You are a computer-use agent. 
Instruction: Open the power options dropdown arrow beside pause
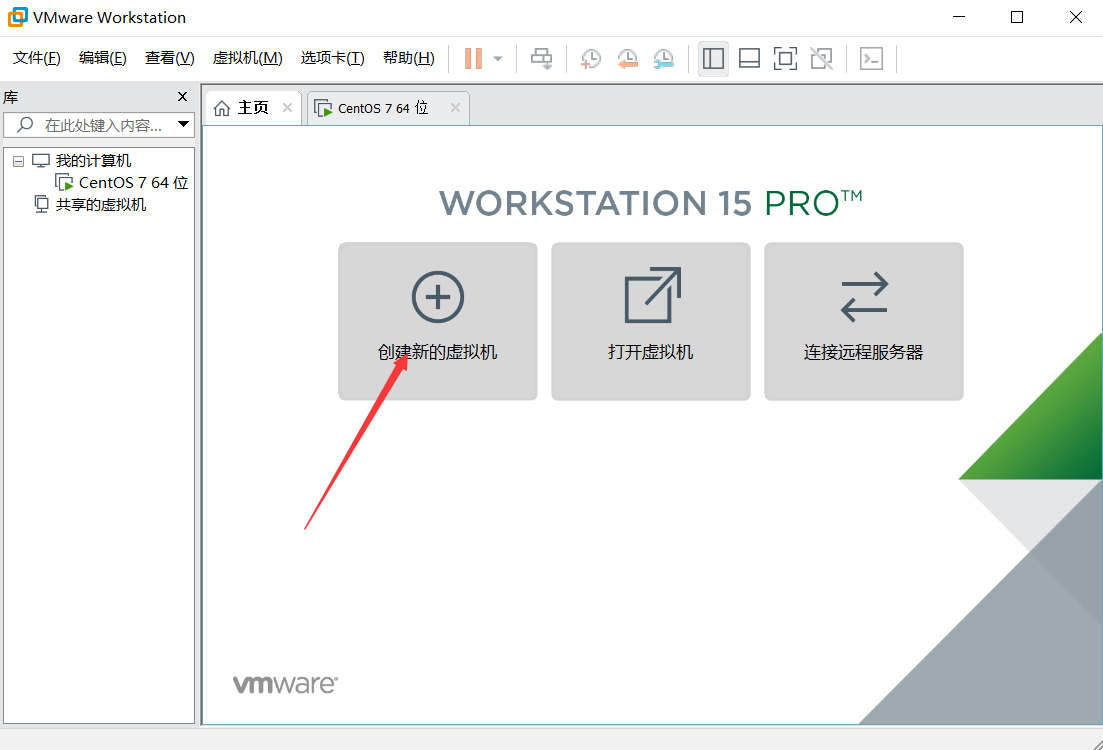click(498, 58)
